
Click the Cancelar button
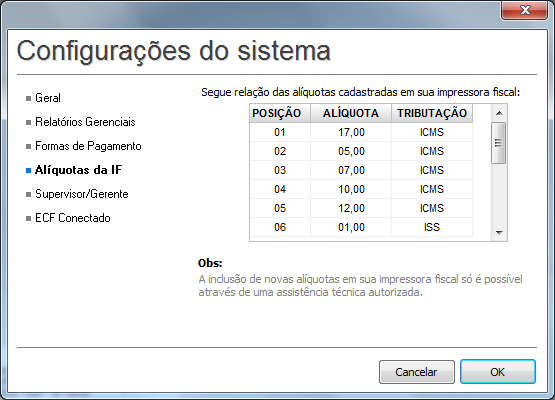(417, 372)
